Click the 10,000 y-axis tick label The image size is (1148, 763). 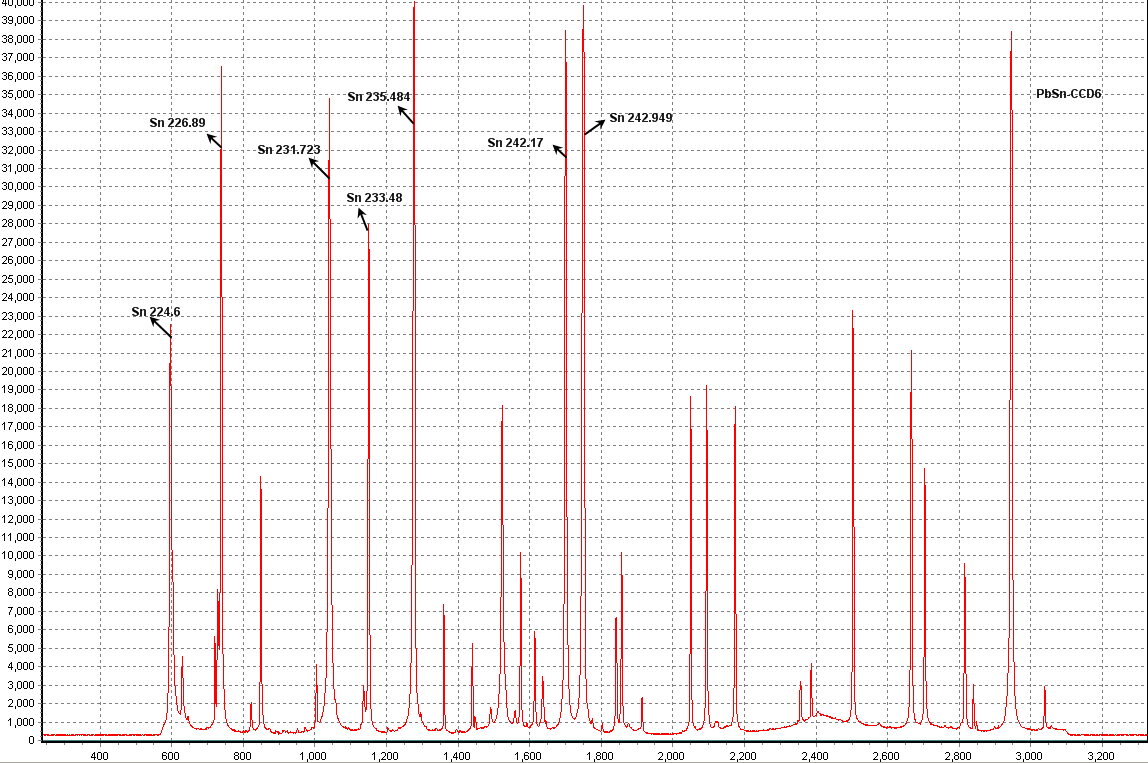click(x=20, y=556)
